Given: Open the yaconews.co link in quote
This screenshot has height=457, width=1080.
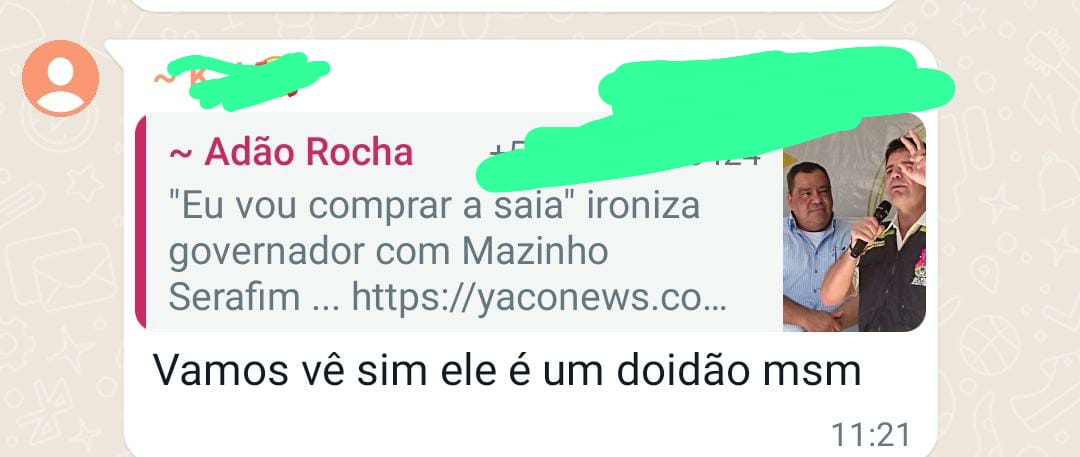Looking at the screenshot, I should pyautogui.click(x=539, y=297).
